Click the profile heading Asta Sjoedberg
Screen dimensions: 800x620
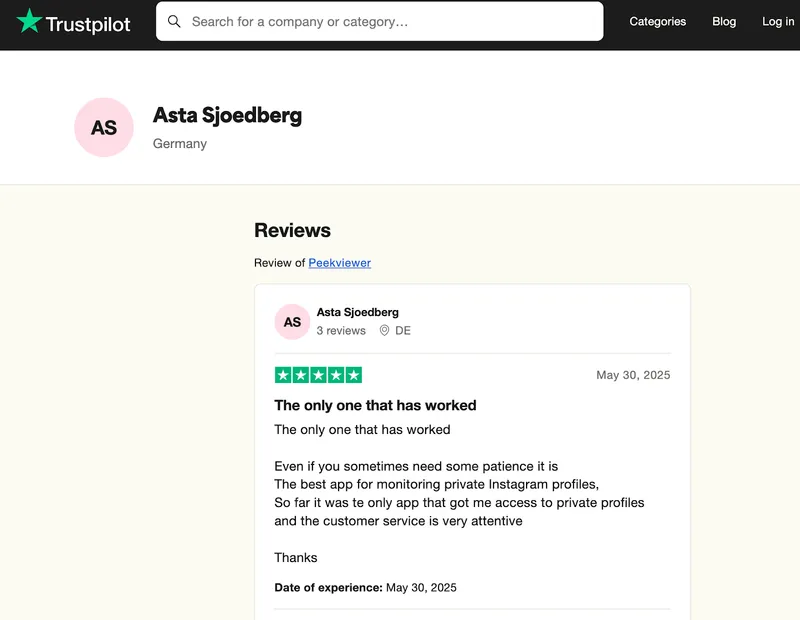tap(227, 115)
